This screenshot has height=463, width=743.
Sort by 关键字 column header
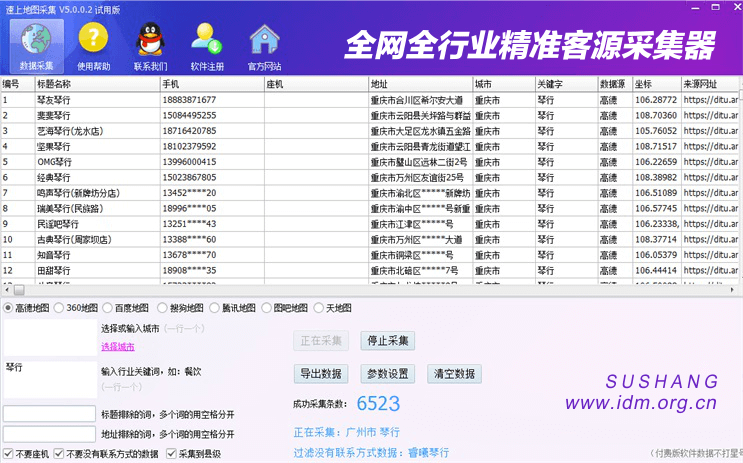tap(567, 84)
